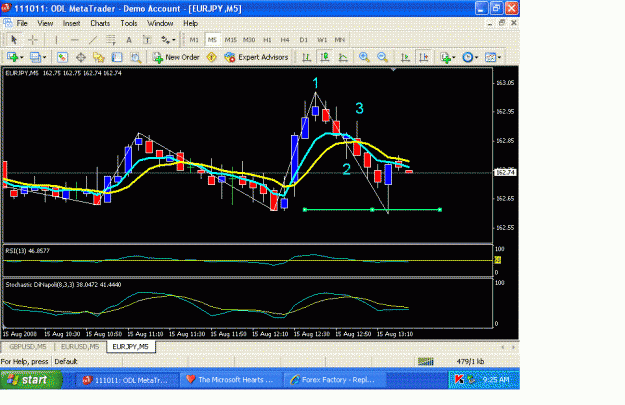Image resolution: width=625 pixels, height=405 pixels.
Task: Open the View menu
Action: tap(45, 24)
